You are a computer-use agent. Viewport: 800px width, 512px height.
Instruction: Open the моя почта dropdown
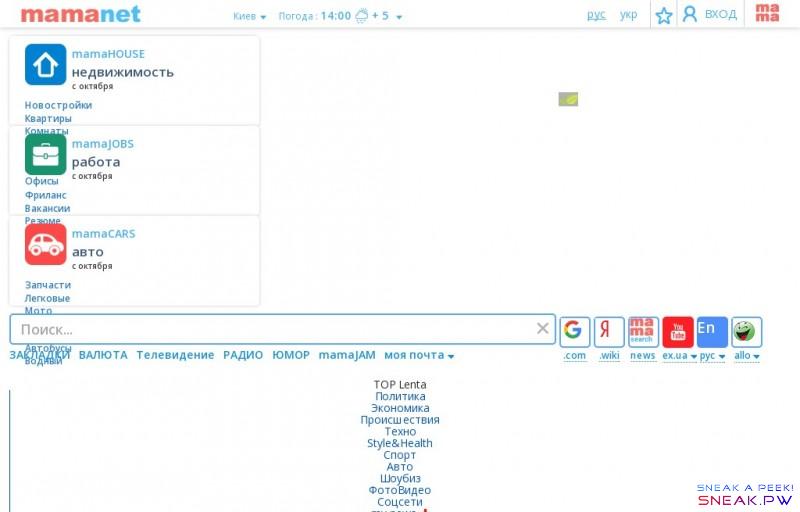[419, 355]
